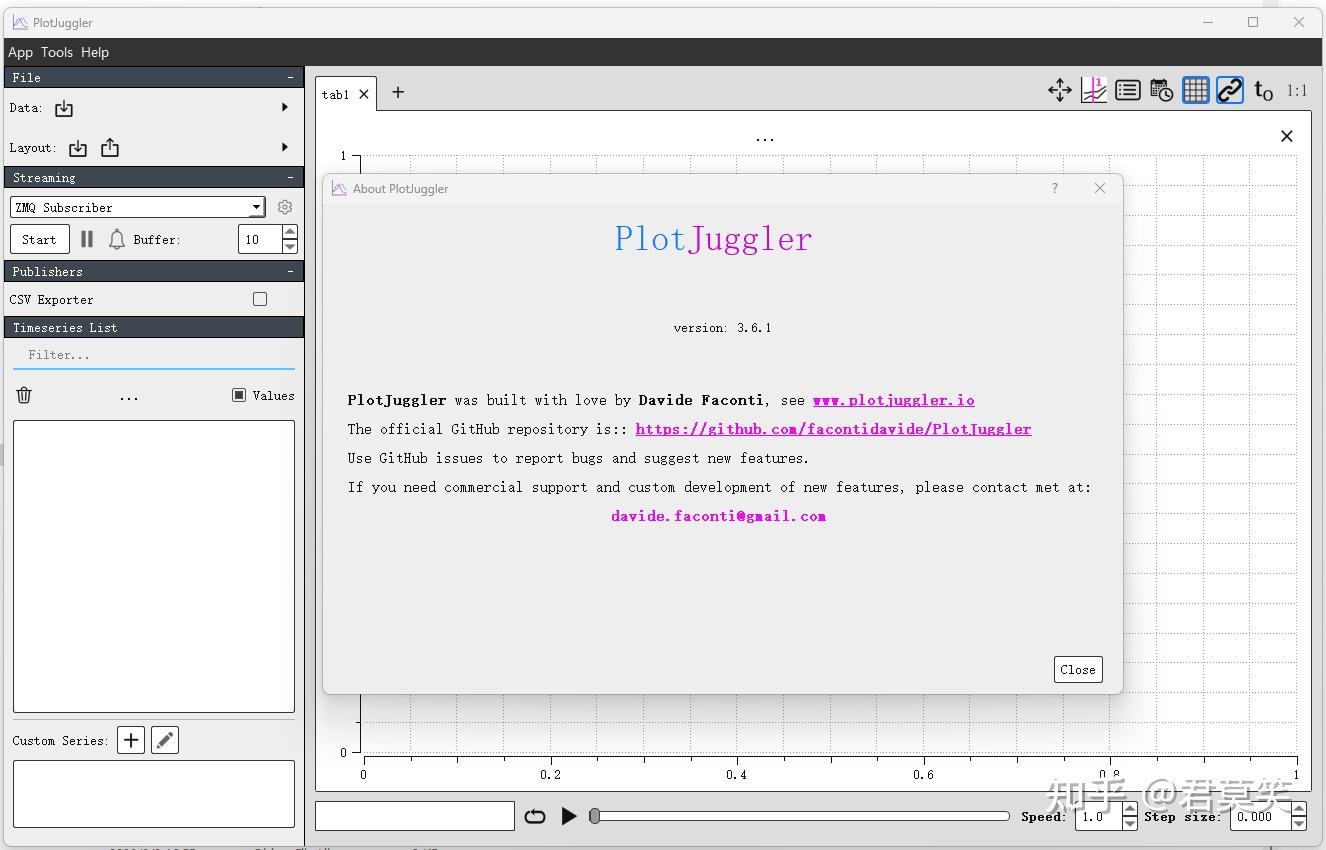Click the Close button in About dialog
1326x850 pixels.
click(x=1078, y=669)
